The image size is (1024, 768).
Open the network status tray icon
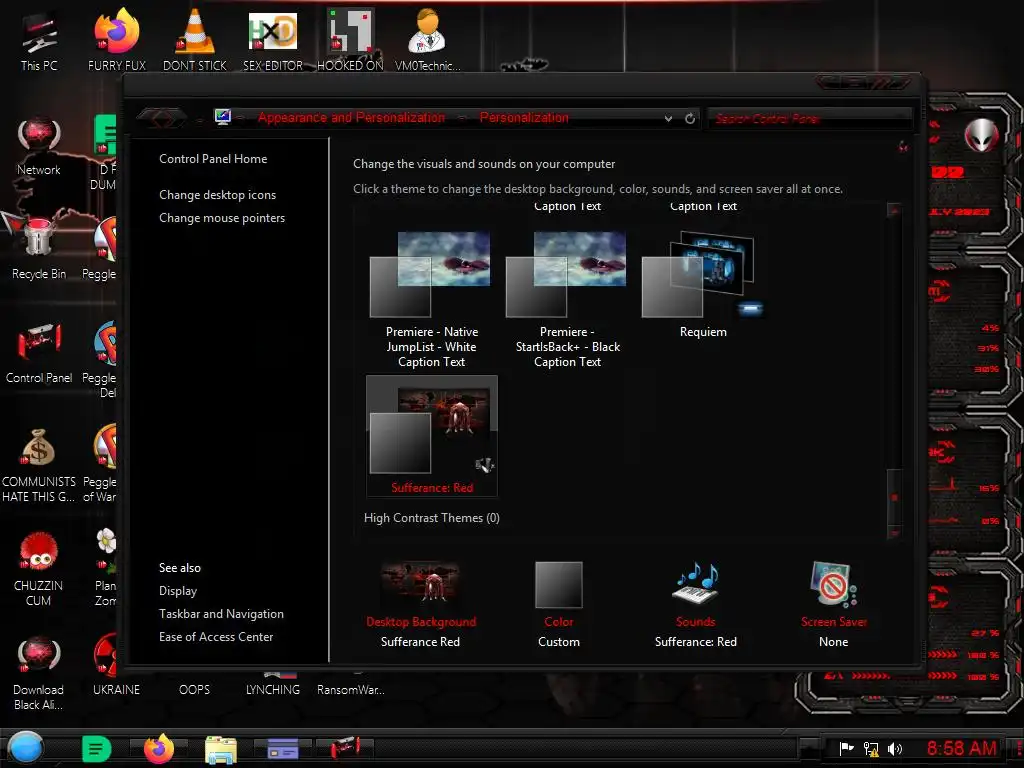click(871, 749)
